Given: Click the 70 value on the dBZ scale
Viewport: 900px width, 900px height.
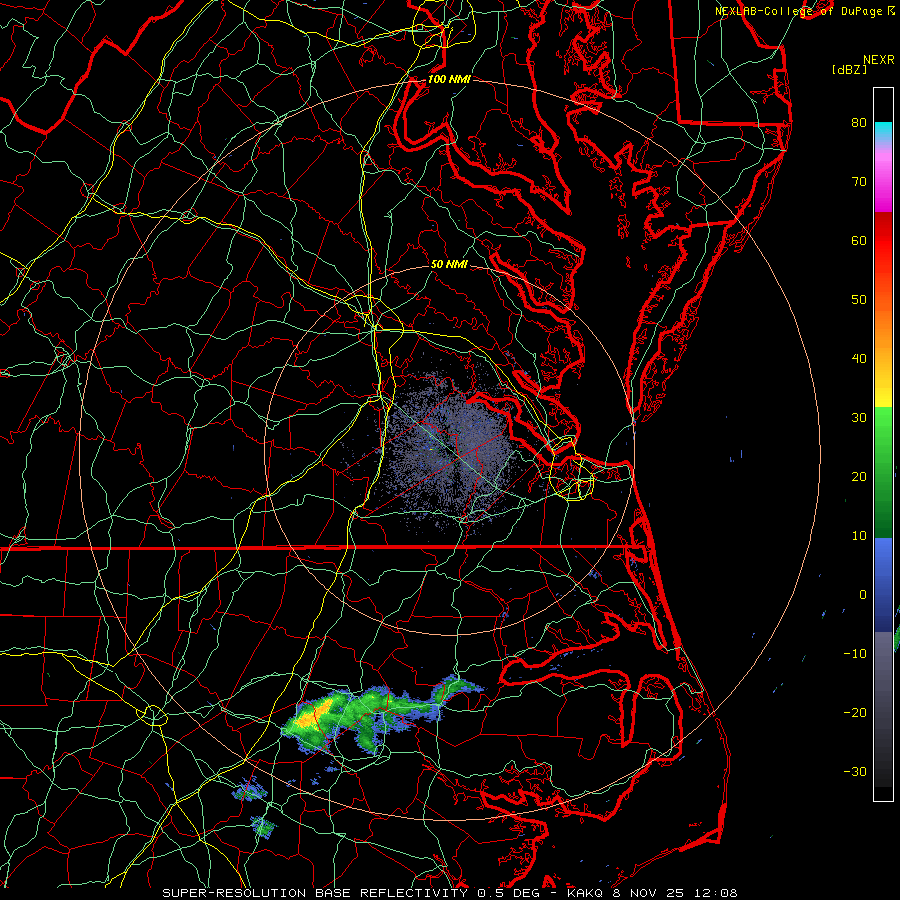Looking at the screenshot, I should 859,181.
